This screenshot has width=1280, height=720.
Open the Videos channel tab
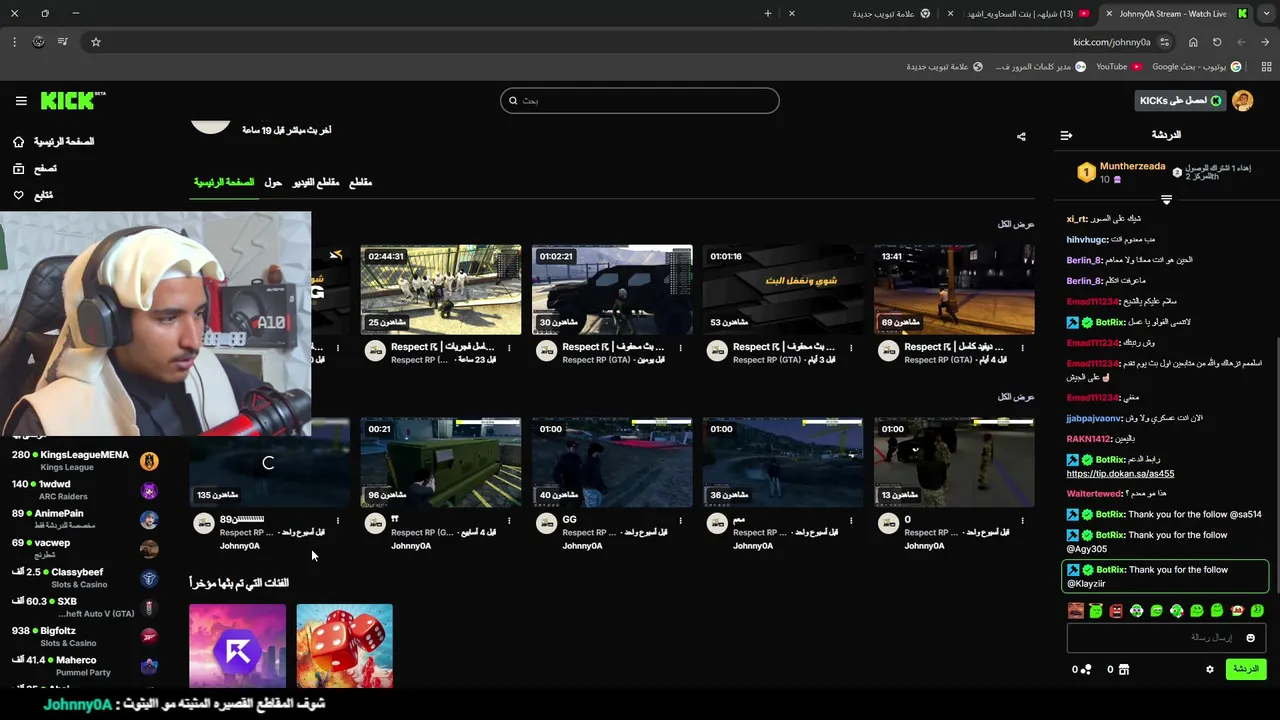tap(316, 182)
